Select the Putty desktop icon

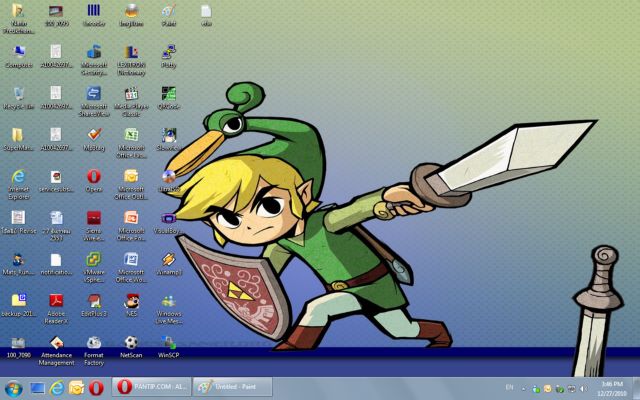point(169,56)
